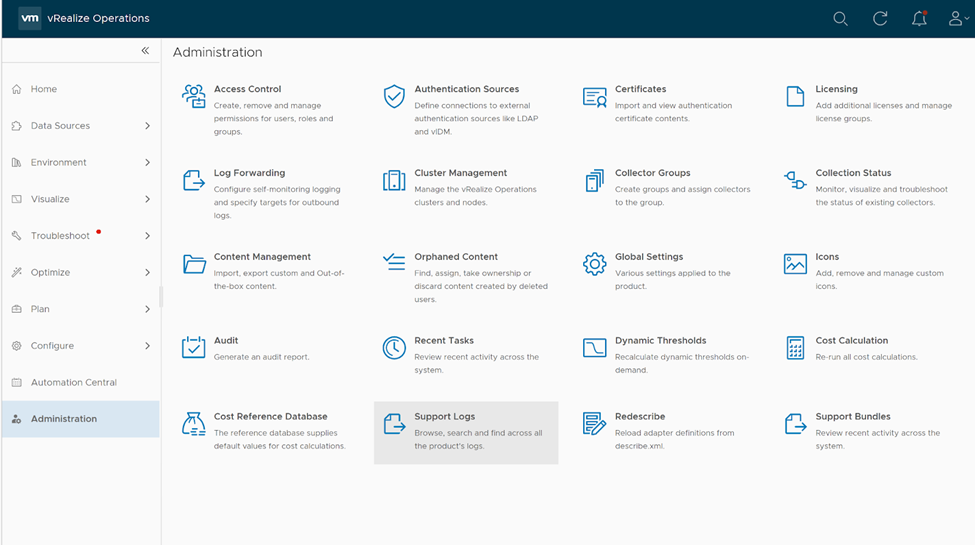Viewport: 975px width, 545px height.
Task: Click the Redescribe edit icon
Action: coord(594,424)
